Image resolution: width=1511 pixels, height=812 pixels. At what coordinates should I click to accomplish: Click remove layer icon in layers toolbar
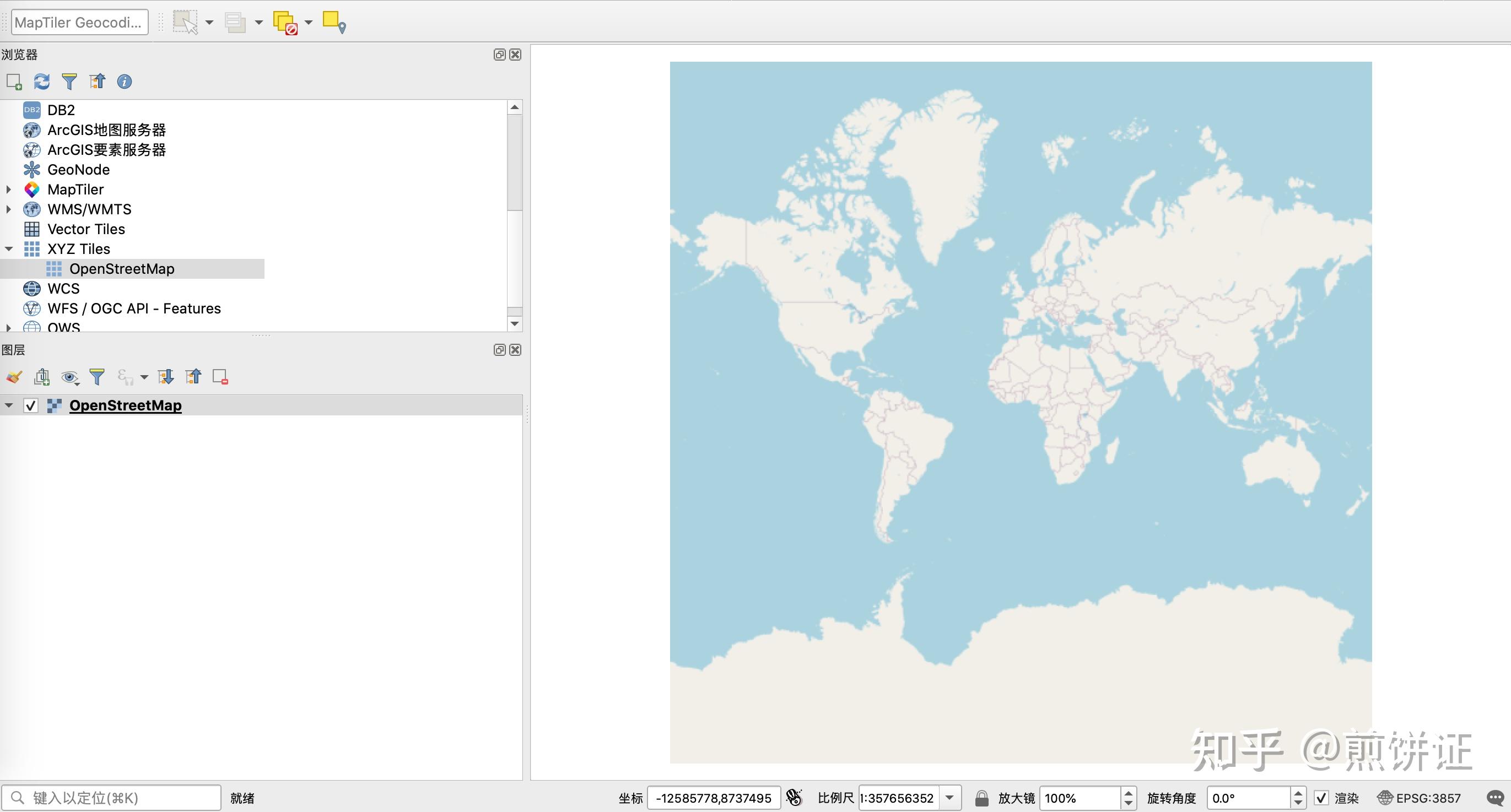click(x=220, y=377)
